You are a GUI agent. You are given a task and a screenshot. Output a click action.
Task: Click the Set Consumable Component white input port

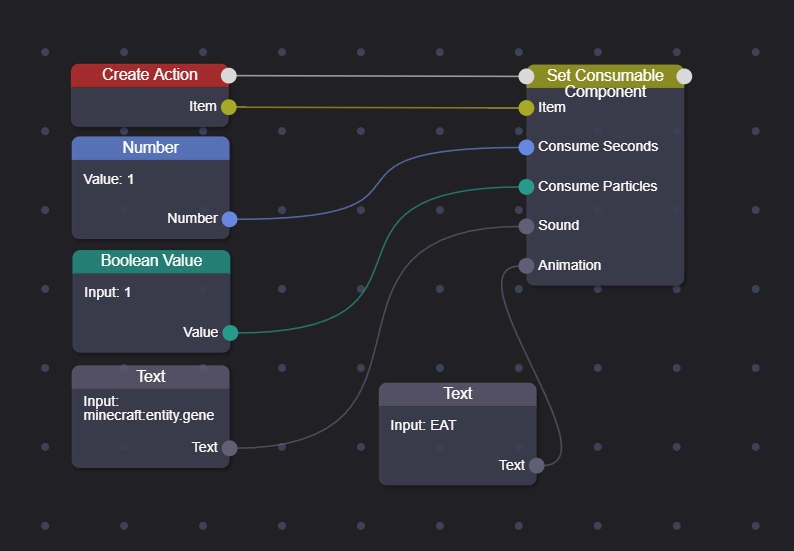(527, 76)
